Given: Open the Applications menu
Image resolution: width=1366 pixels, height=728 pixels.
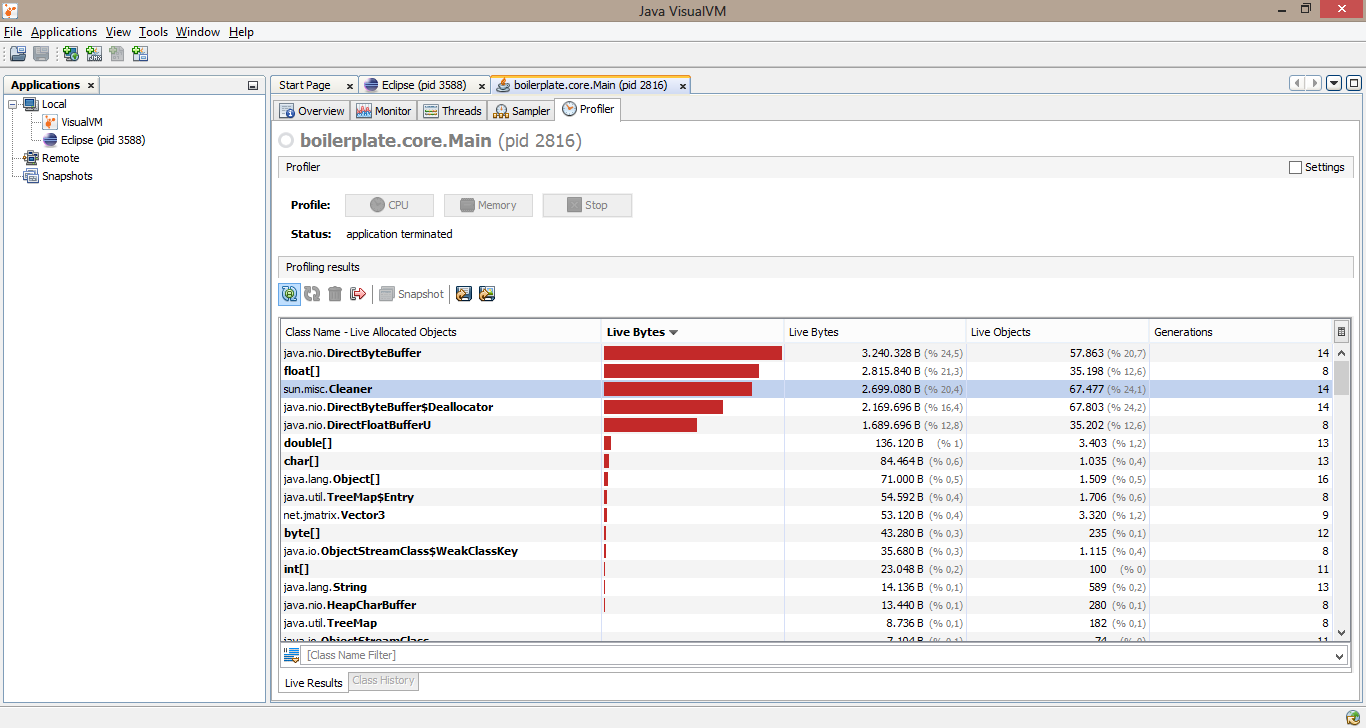Looking at the screenshot, I should 64,32.
